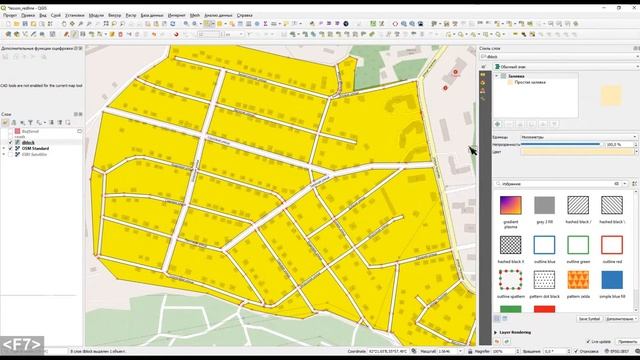The height and width of the screenshot is (360, 640).
Task: Expand the Layer Rendering section
Action: pyautogui.click(x=496, y=333)
